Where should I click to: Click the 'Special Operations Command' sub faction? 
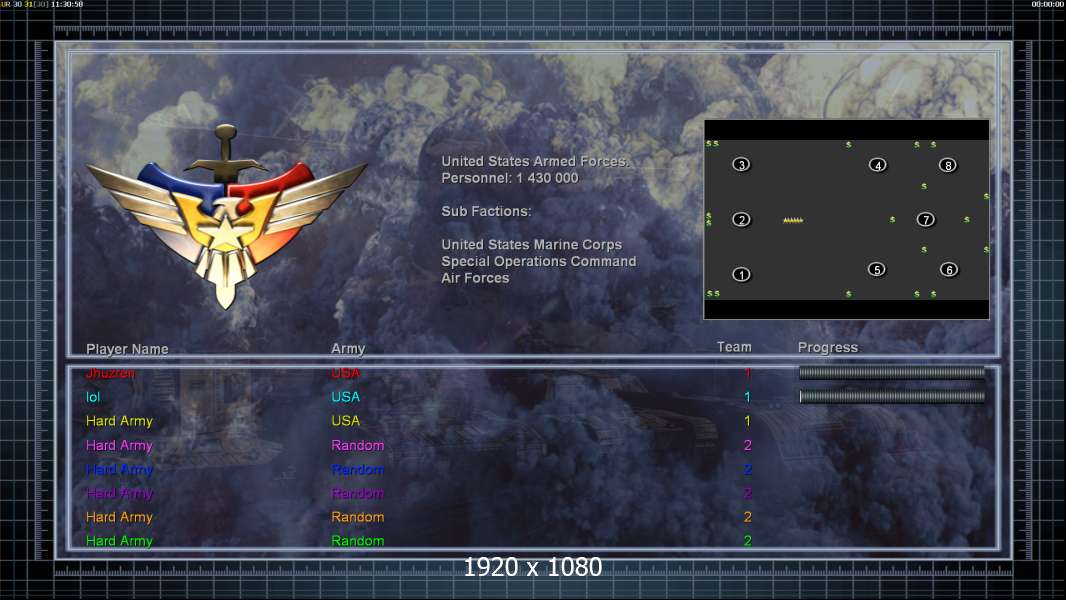pos(538,261)
